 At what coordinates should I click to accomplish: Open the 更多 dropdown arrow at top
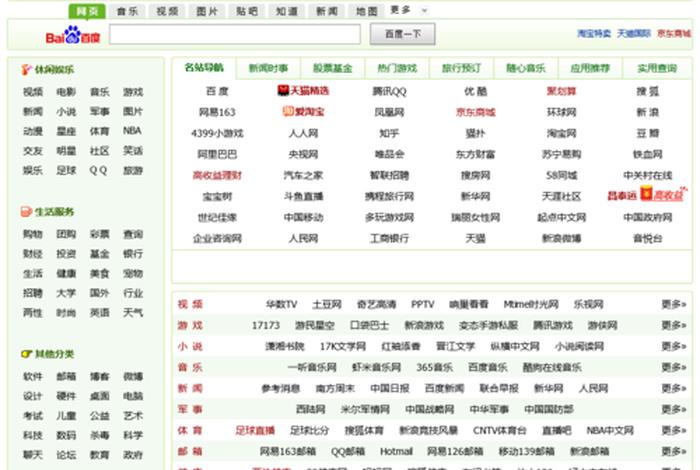[424, 11]
